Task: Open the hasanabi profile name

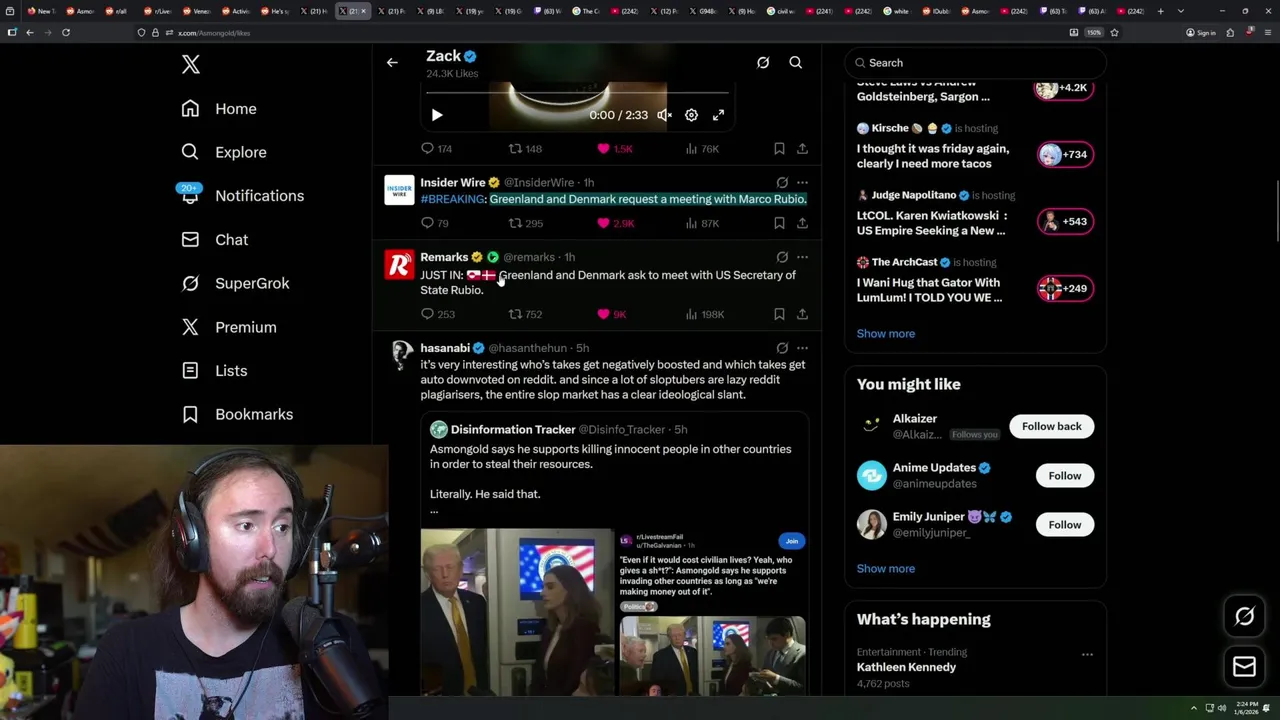Action: [x=445, y=348]
